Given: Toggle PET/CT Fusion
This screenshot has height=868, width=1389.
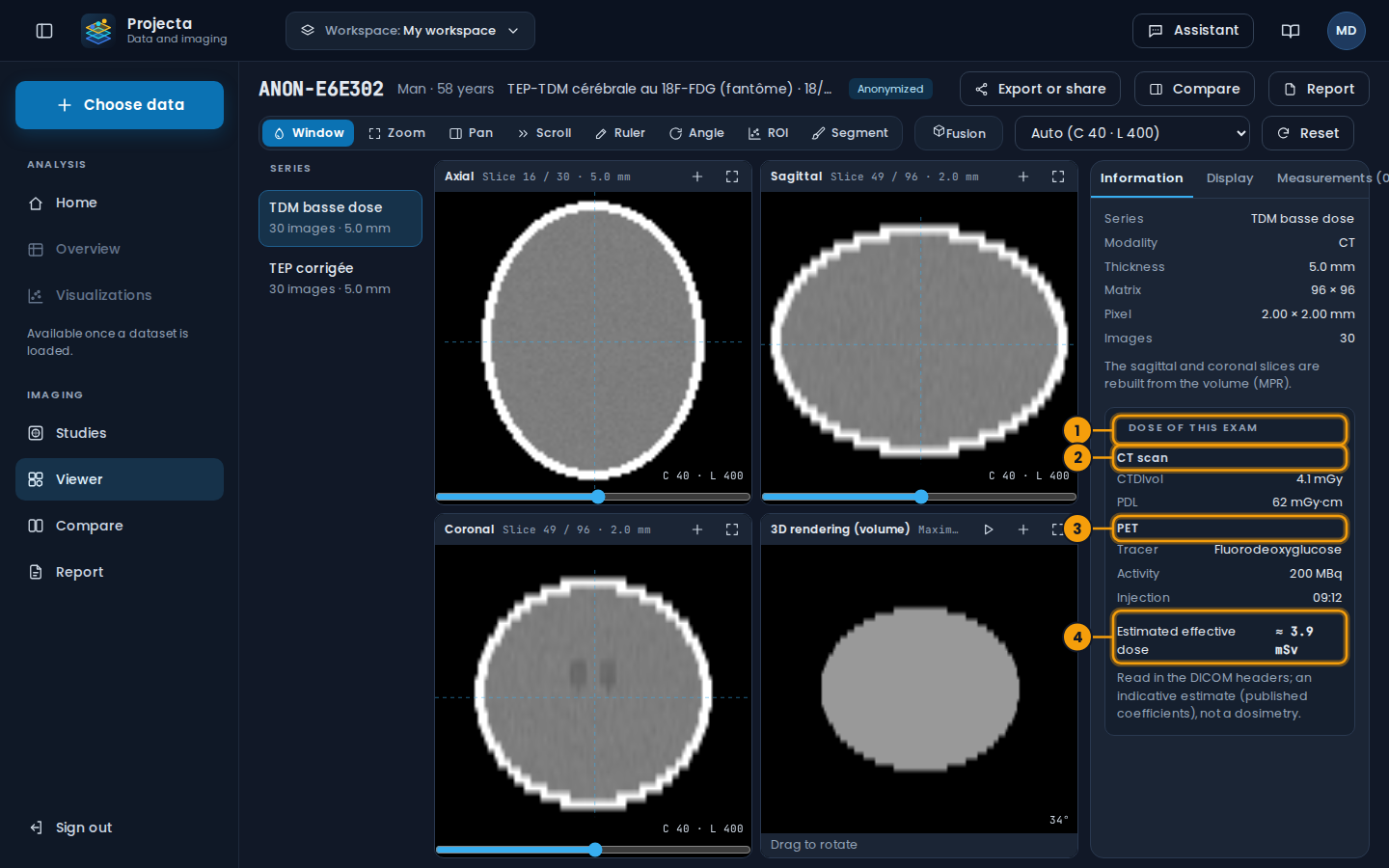Looking at the screenshot, I should coord(959,133).
